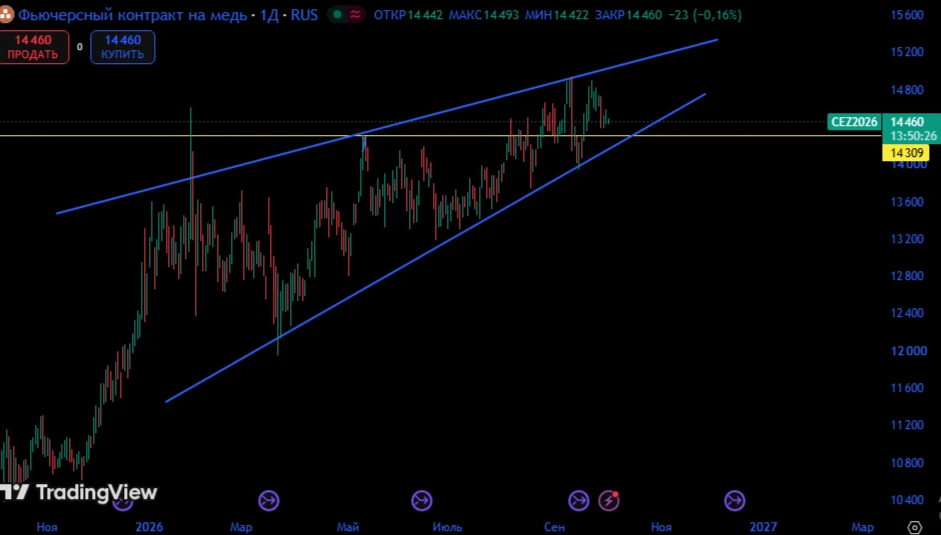Click the 15 200 price axis label
Image resolution: width=941 pixels, height=535 pixels.
[907, 52]
